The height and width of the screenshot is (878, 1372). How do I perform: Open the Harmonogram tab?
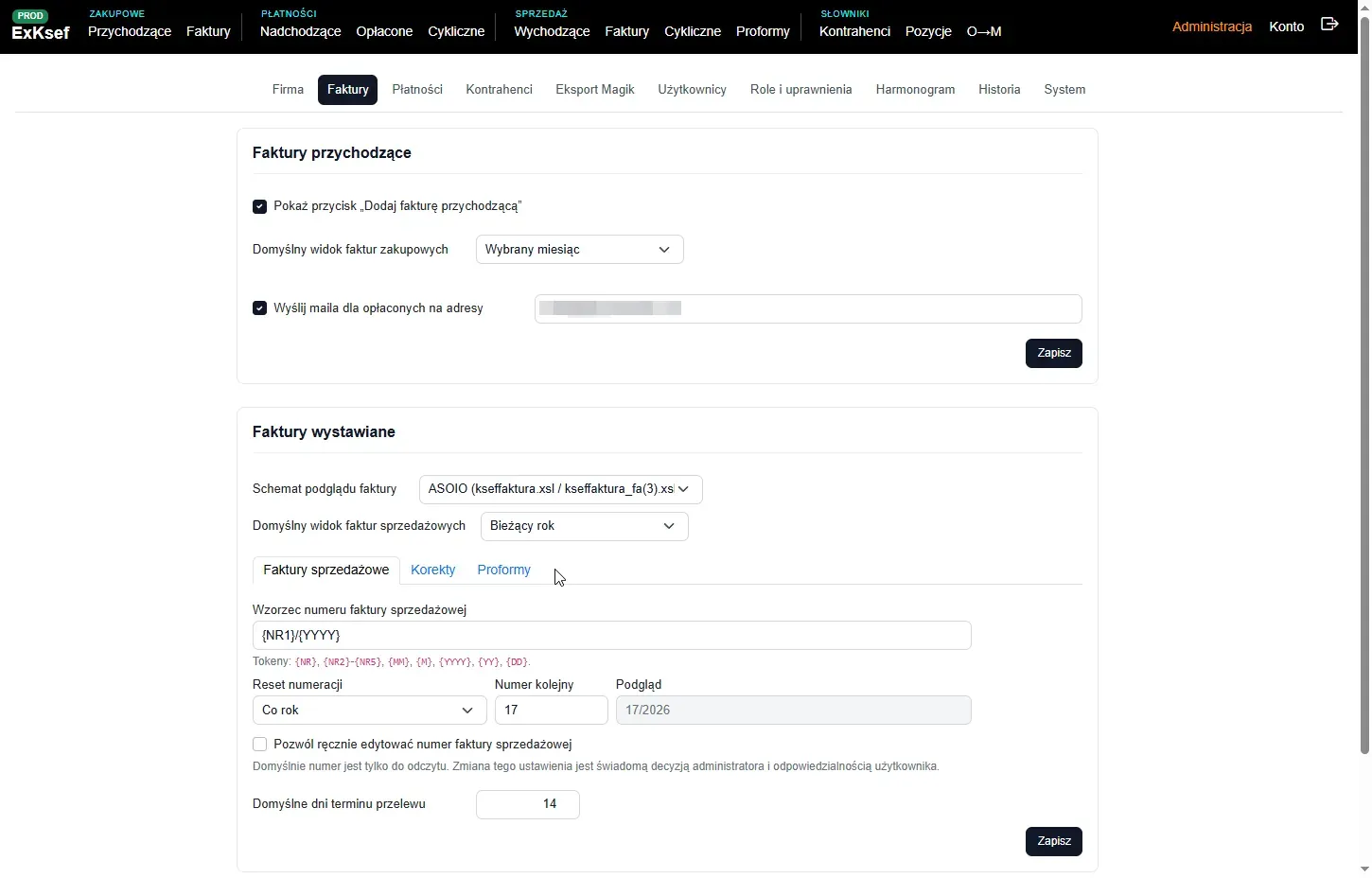pos(915,90)
